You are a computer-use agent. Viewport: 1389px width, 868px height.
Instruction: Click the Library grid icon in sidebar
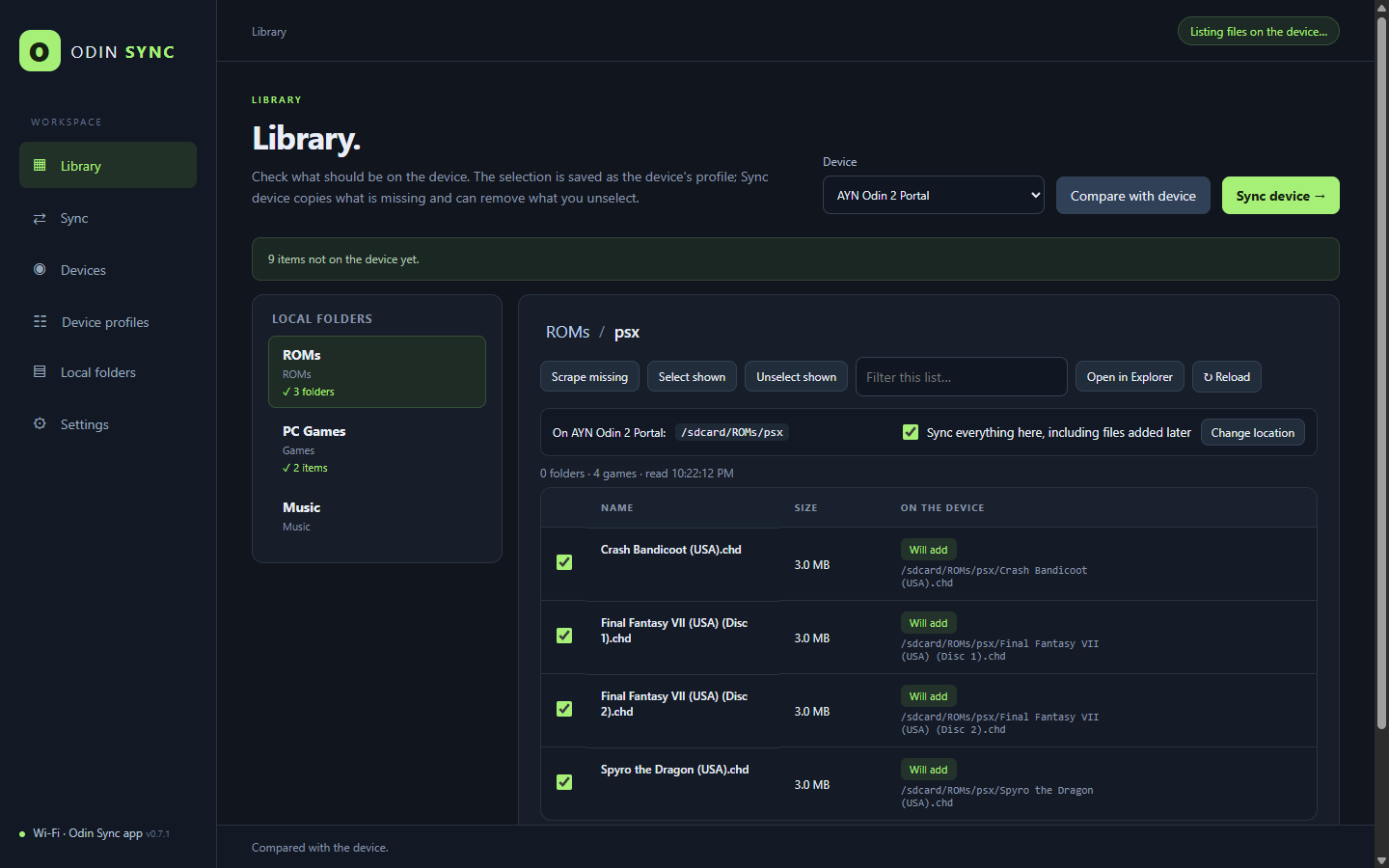40,165
